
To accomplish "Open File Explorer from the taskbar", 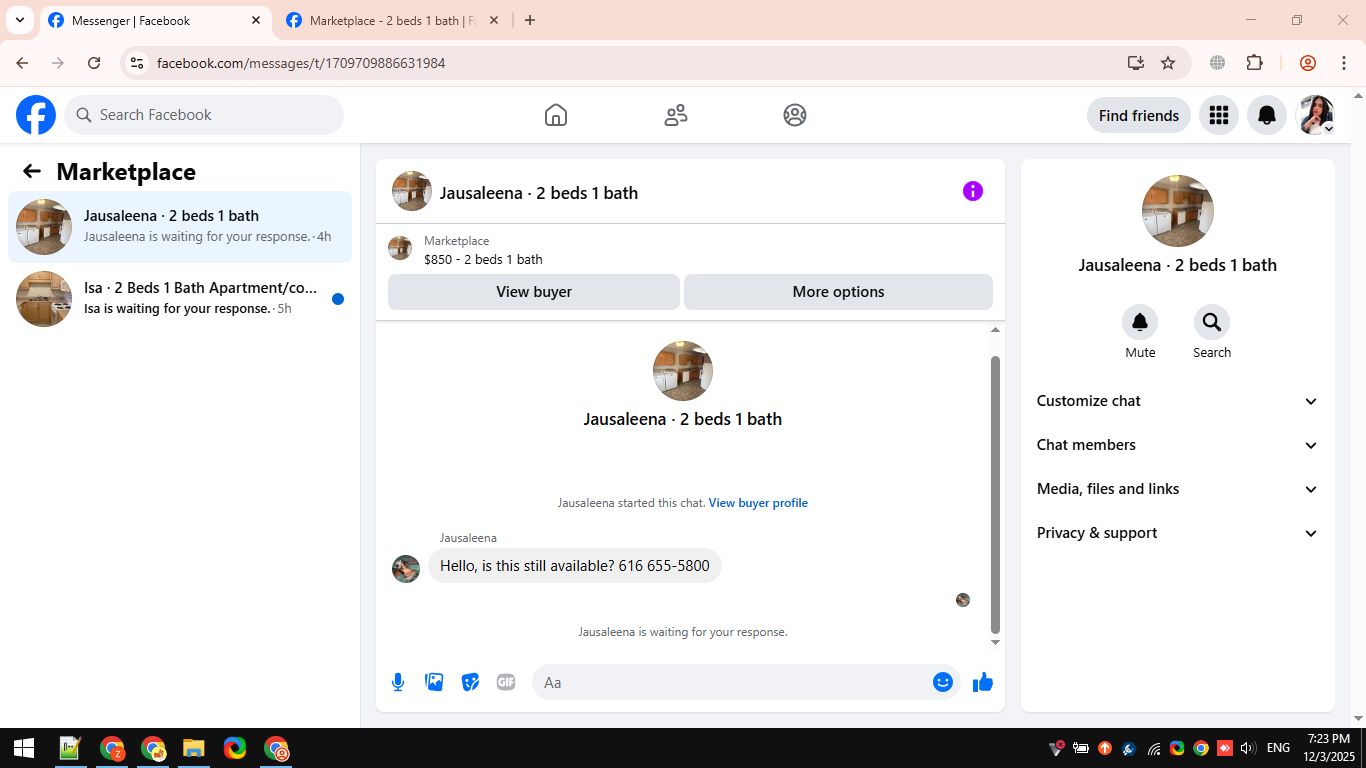I will [x=194, y=748].
